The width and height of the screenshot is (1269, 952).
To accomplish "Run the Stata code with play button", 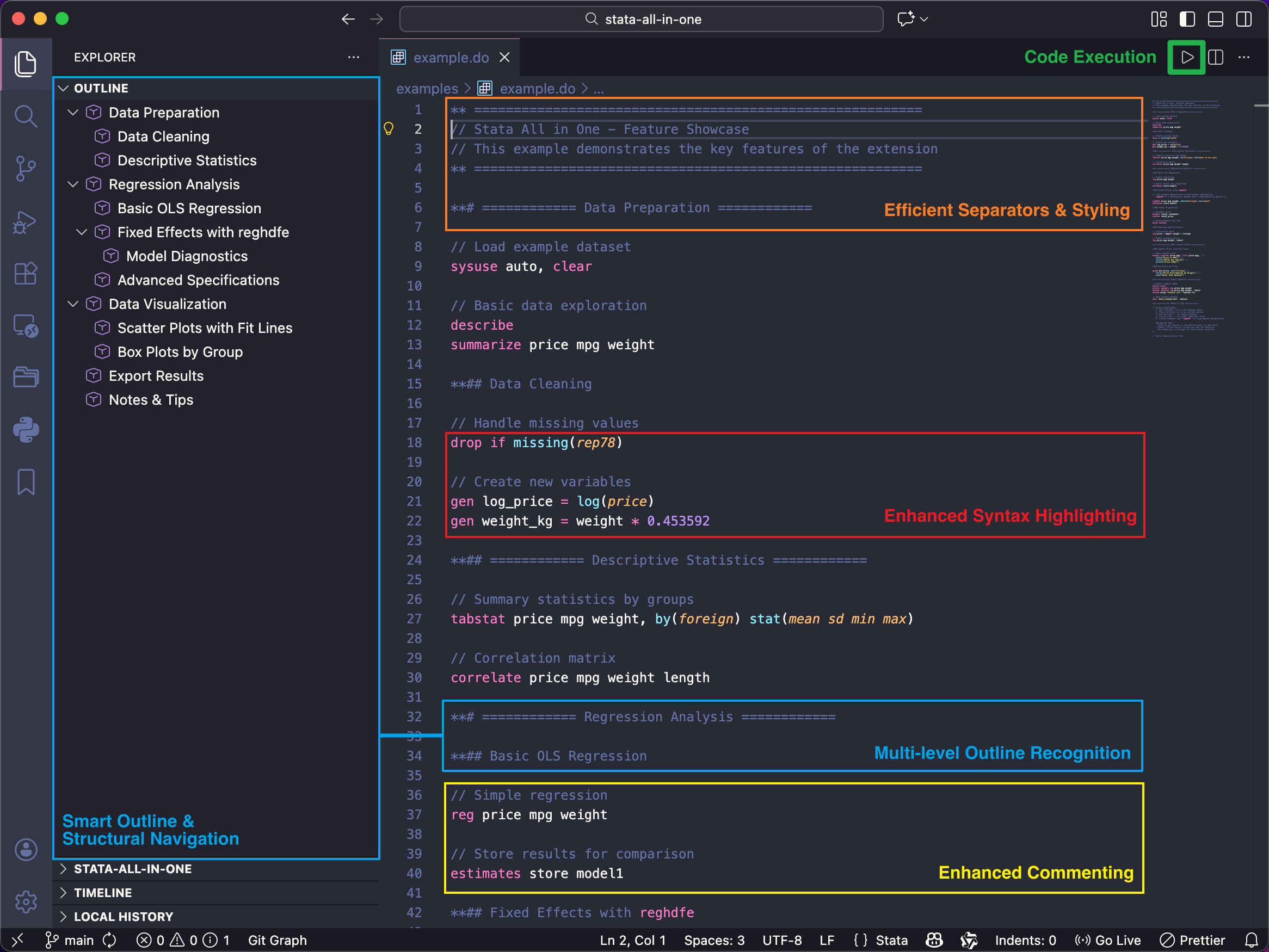I will coord(1186,57).
